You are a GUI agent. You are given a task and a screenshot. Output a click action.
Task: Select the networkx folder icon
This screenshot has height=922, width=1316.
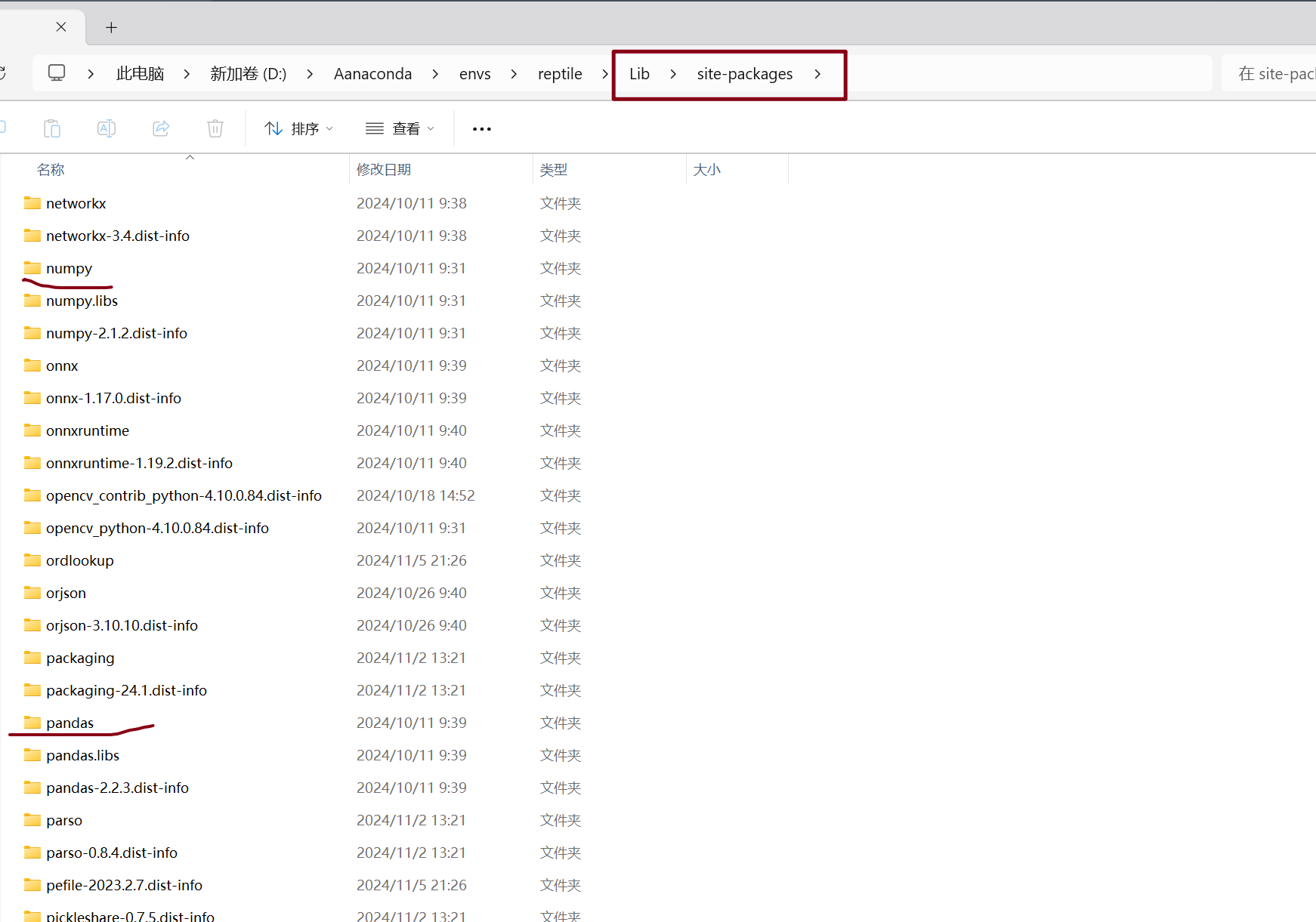tap(32, 203)
